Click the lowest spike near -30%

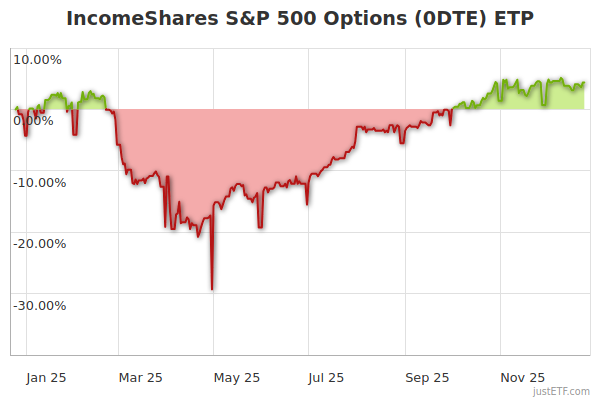pyautogui.click(x=212, y=288)
